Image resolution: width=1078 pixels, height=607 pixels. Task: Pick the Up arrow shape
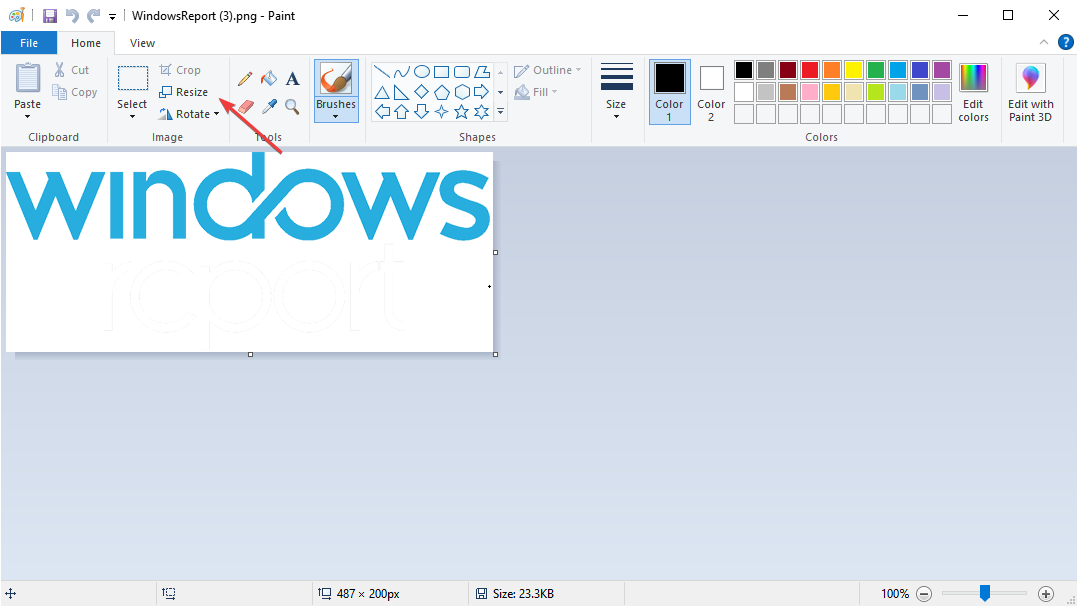[402, 111]
